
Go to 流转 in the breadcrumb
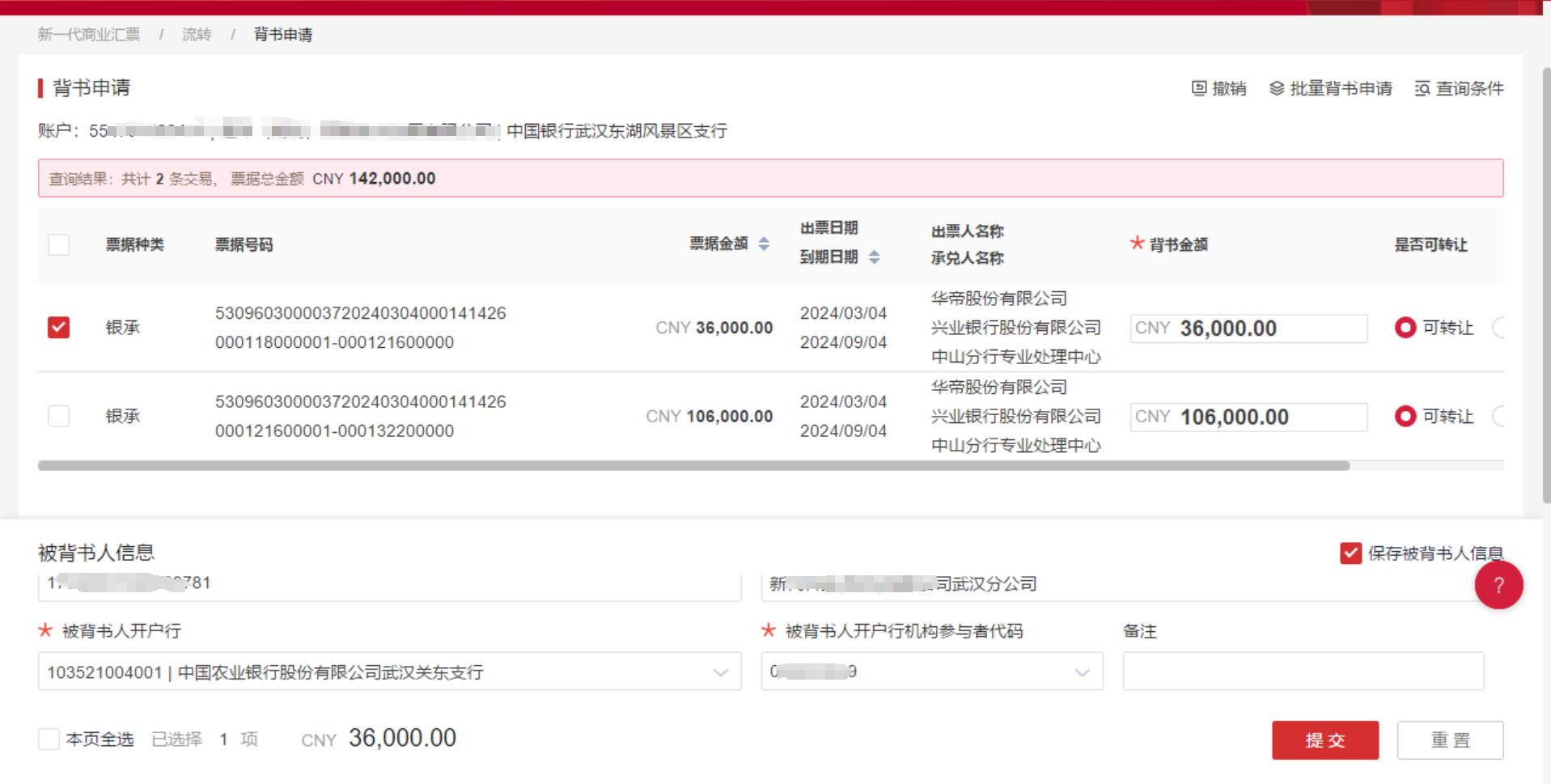[x=196, y=34]
